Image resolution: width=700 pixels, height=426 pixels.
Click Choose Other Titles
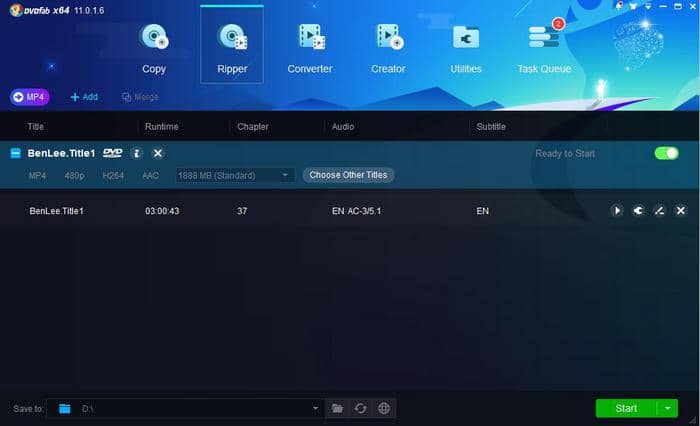tap(348, 175)
